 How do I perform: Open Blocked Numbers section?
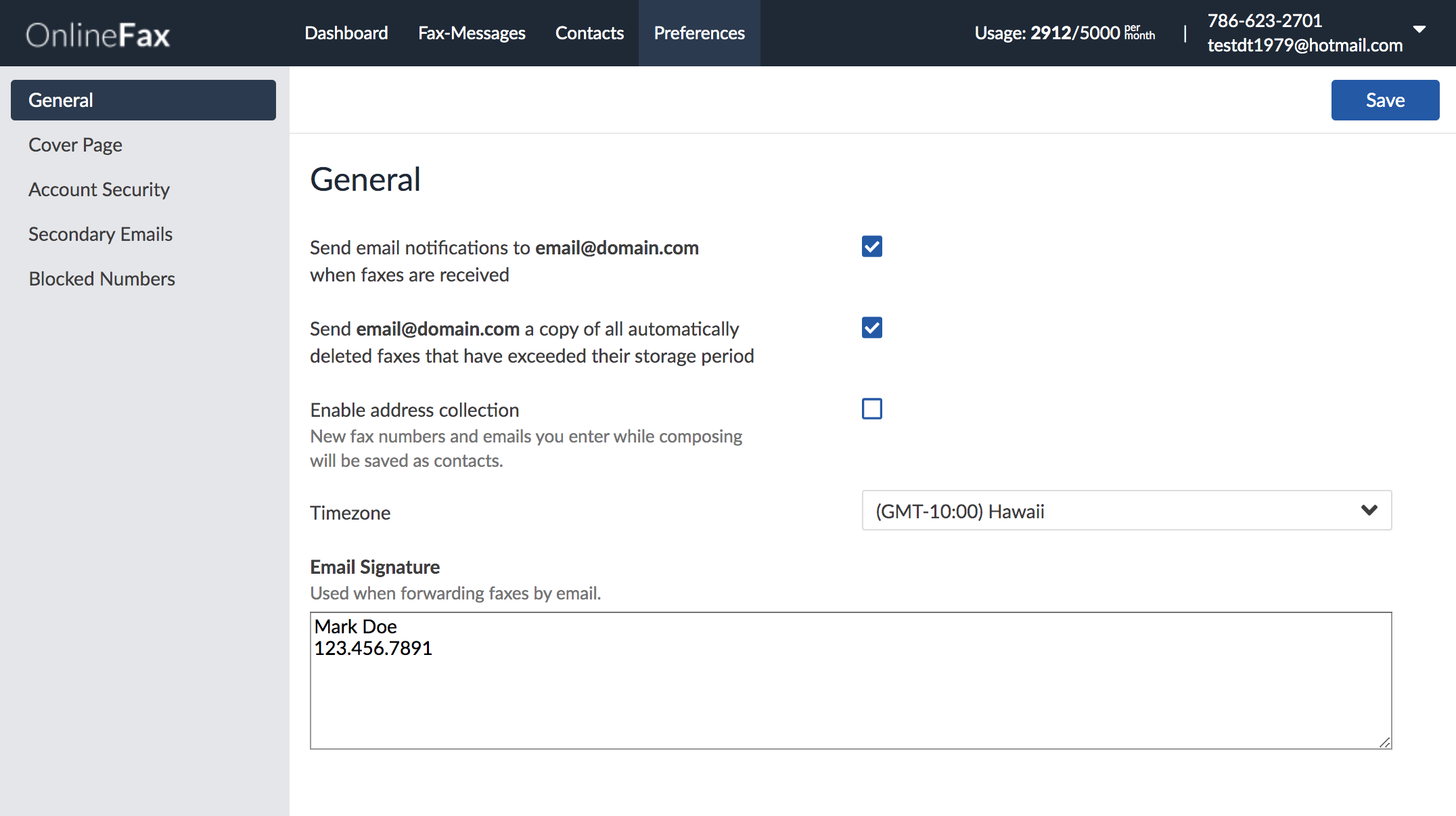click(101, 279)
